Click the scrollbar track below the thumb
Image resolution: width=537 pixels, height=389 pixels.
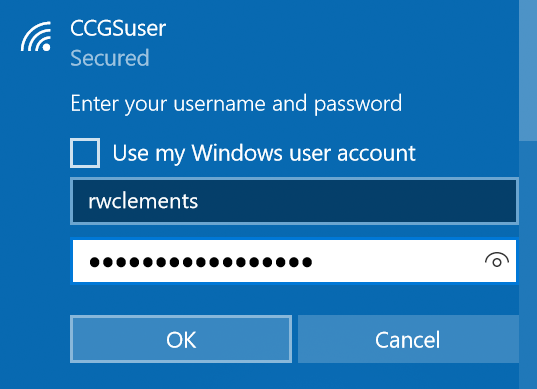coord(528,264)
